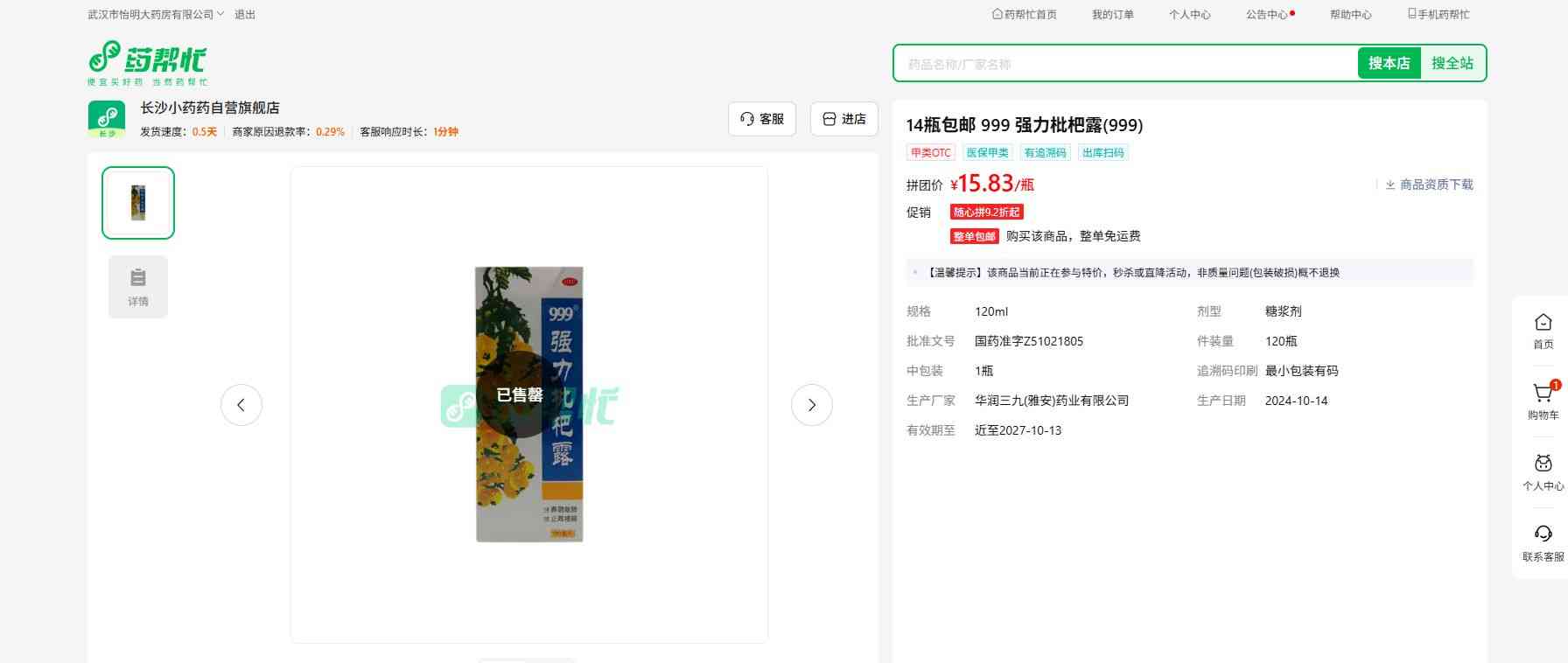The image size is (1568, 663).
Task: Expand the 武汉市怡明大药房有限公司 account dropdown
Action: (x=156, y=15)
